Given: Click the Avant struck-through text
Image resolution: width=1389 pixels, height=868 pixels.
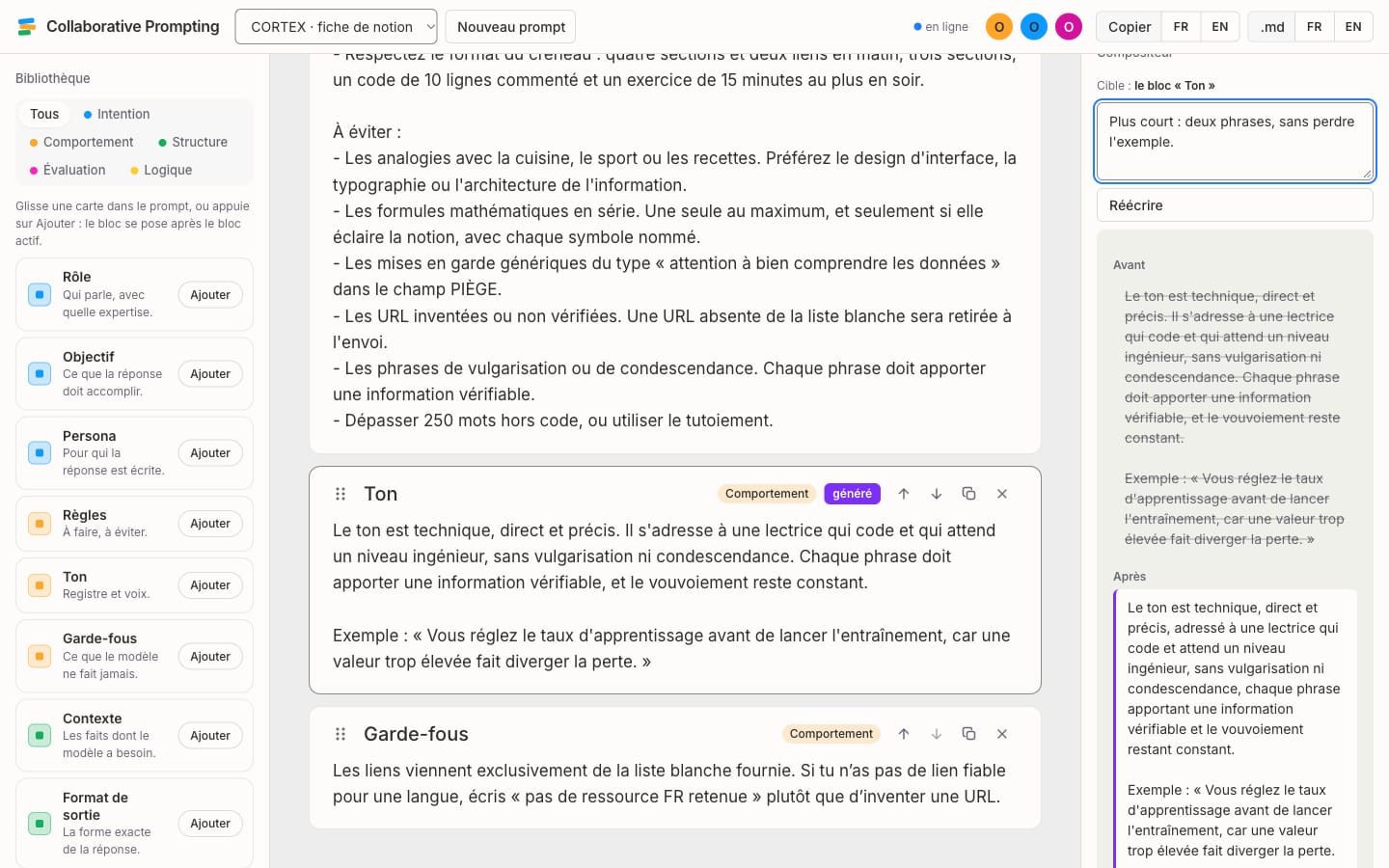Looking at the screenshot, I should coord(1235,418).
